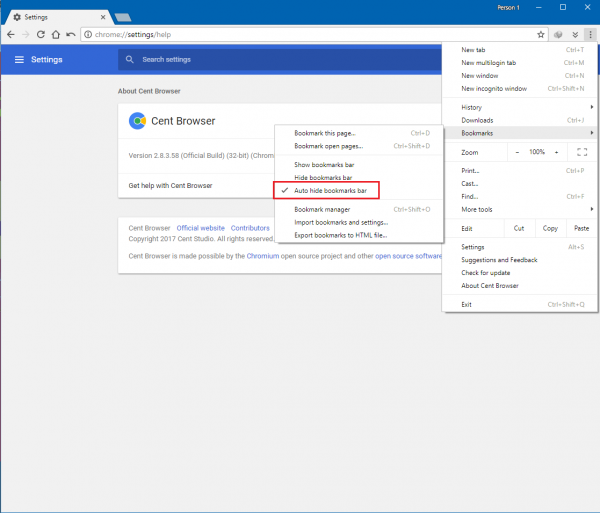Click Cut in the Edit row
This screenshot has height=513, width=600.
(x=519, y=228)
